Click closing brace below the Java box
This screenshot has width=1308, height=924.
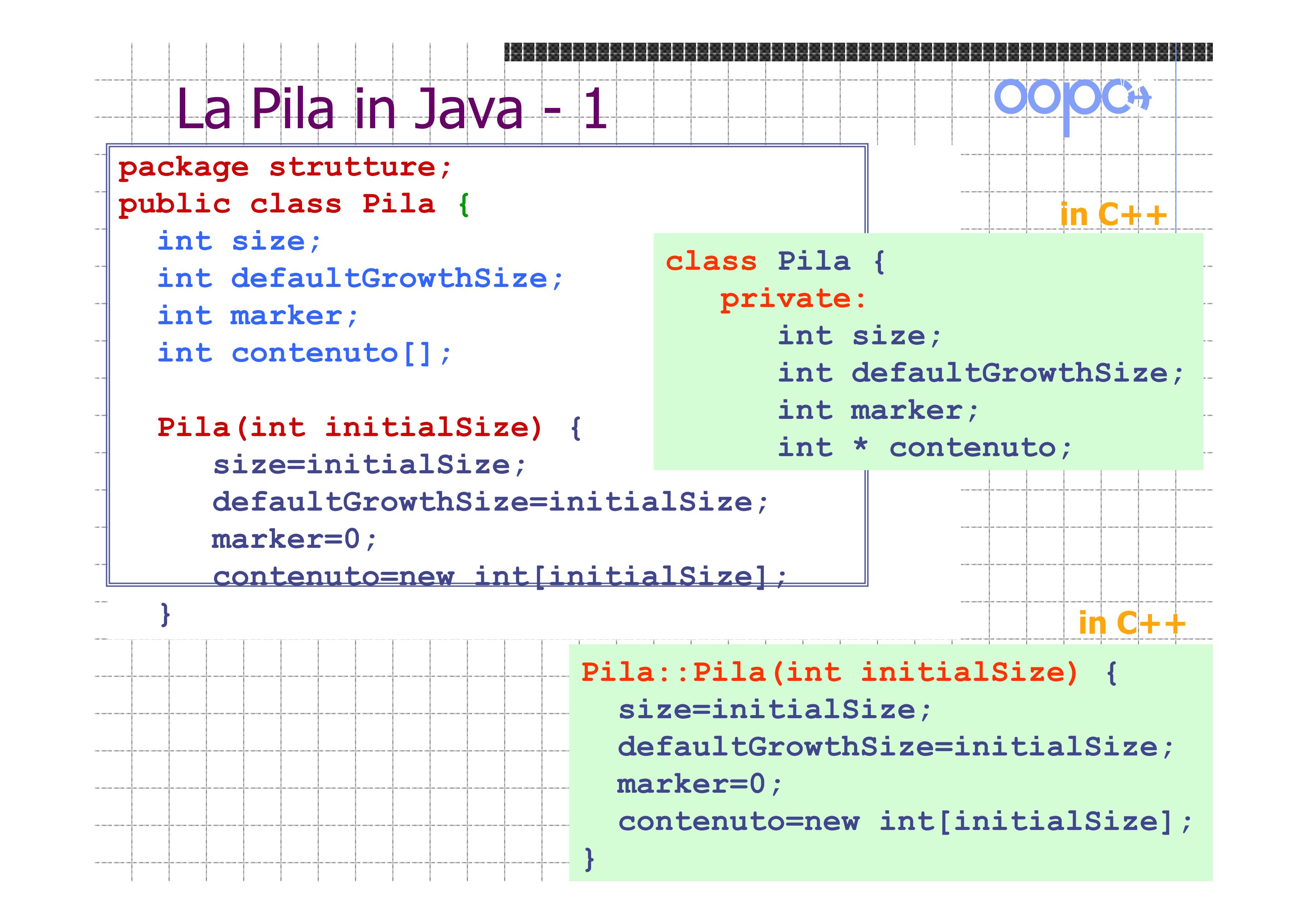pos(165,614)
